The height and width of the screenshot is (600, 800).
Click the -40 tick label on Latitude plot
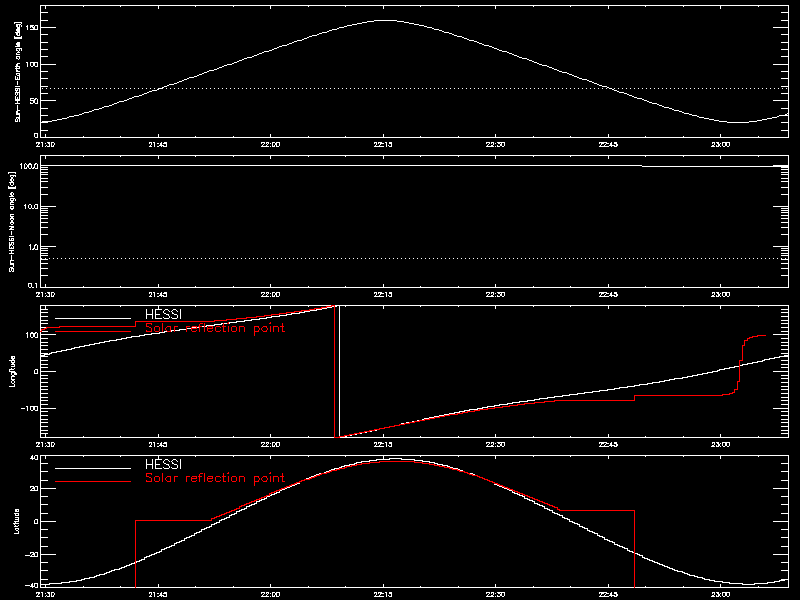[32, 585]
